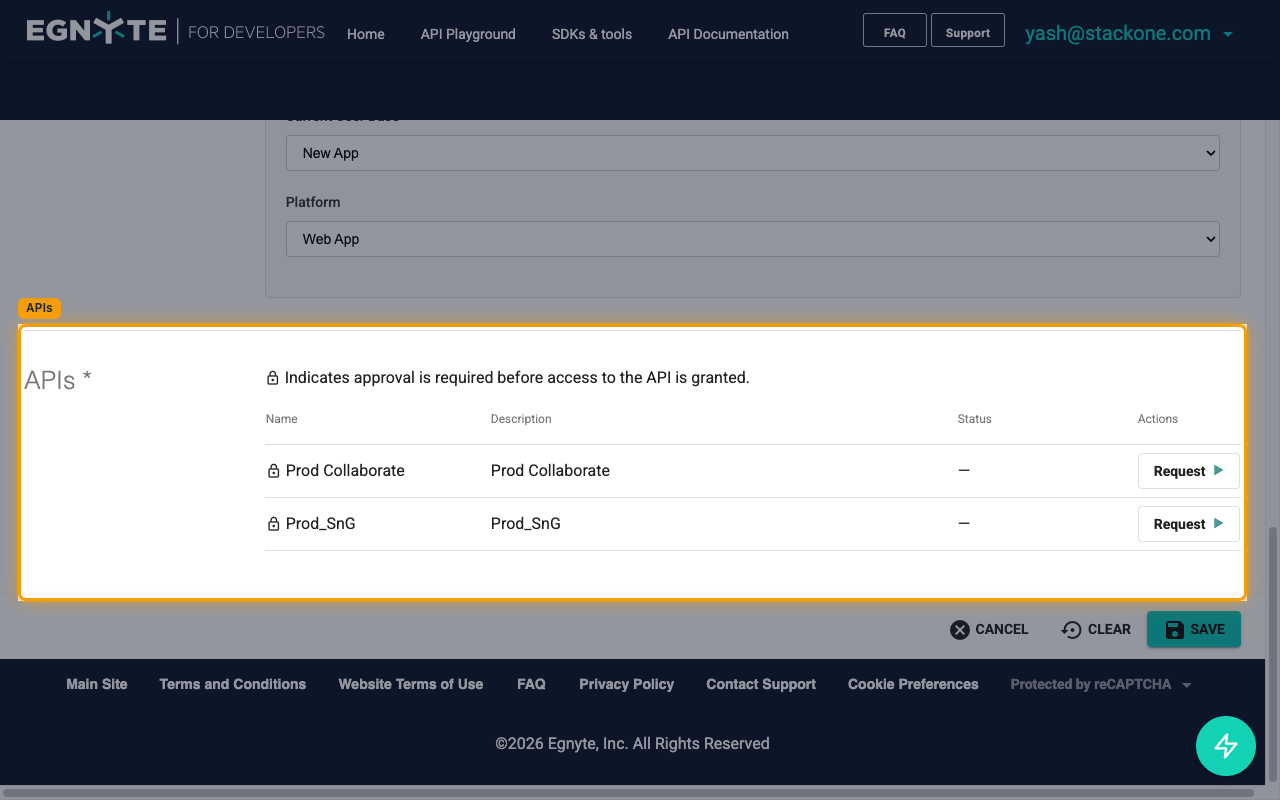Screen dimensions: 1280x800
Task: Click the Clear reset arrow icon
Action: pyautogui.click(x=1072, y=629)
